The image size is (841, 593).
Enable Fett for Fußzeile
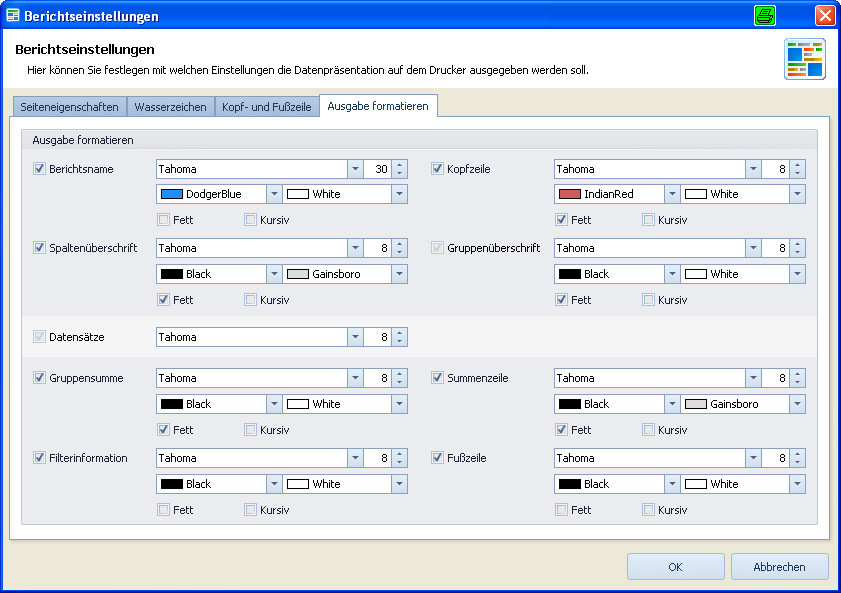pyautogui.click(x=562, y=510)
